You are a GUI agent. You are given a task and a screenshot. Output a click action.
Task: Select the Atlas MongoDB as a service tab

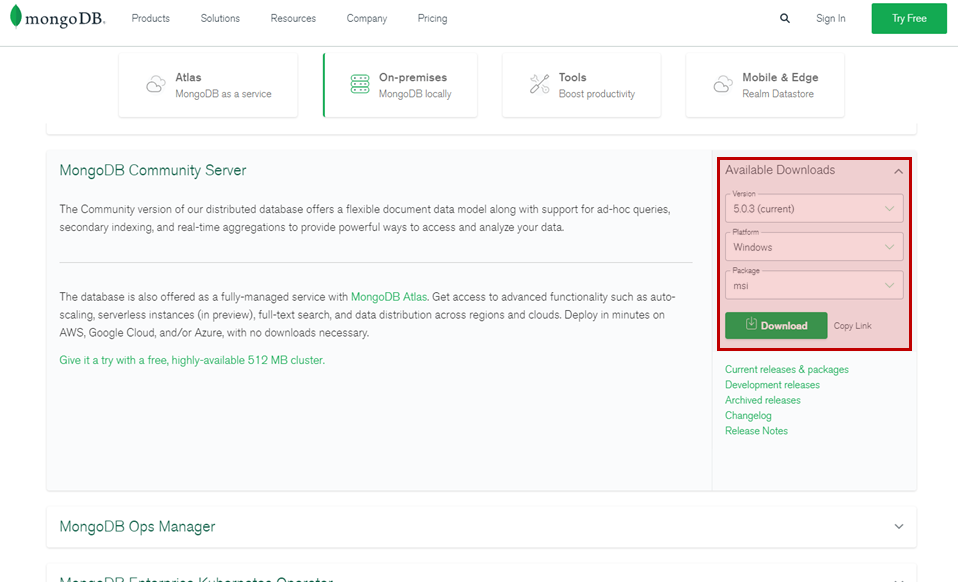tap(208, 85)
